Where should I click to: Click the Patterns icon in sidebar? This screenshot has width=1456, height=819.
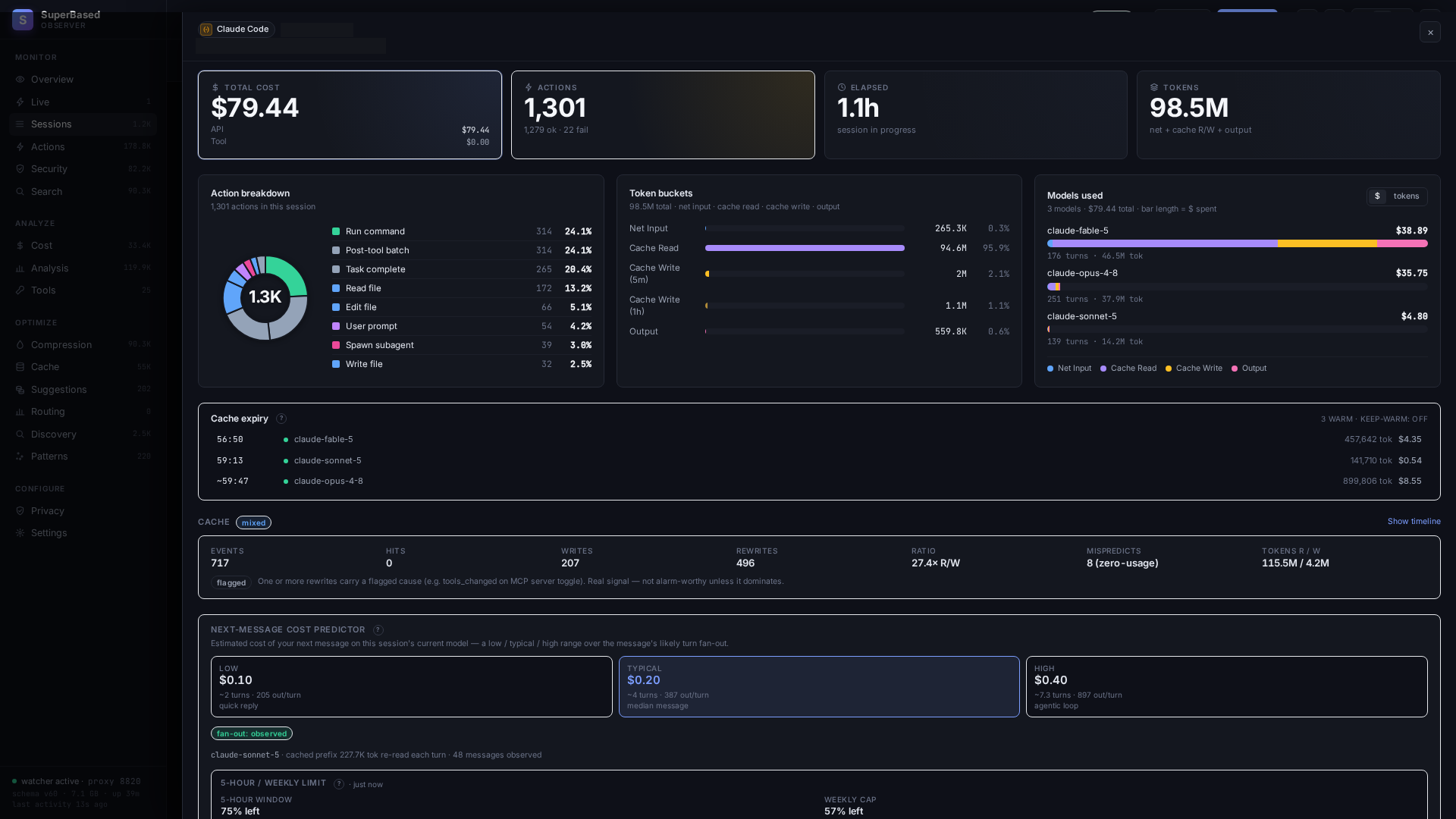(x=20, y=457)
